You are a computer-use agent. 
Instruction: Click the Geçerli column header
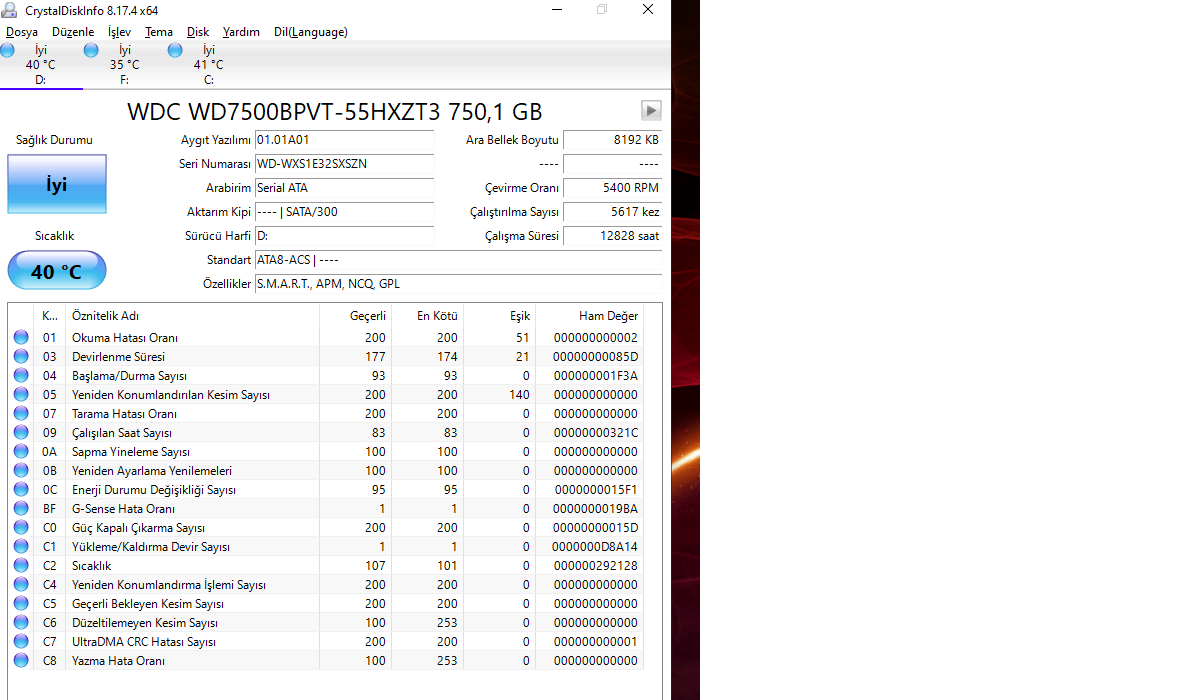pos(355,316)
